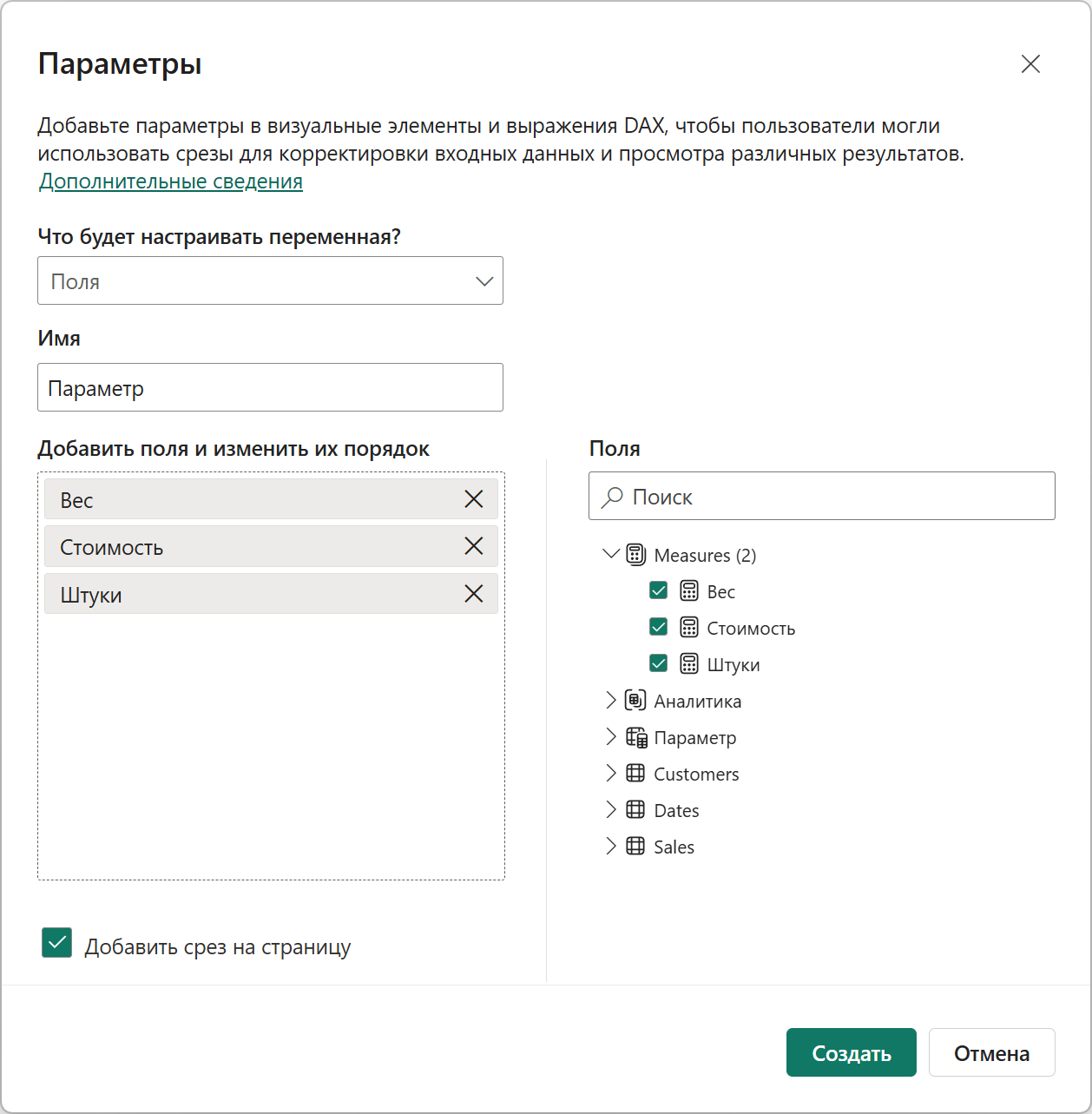Expand the Dates table node

[x=611, y=809]
